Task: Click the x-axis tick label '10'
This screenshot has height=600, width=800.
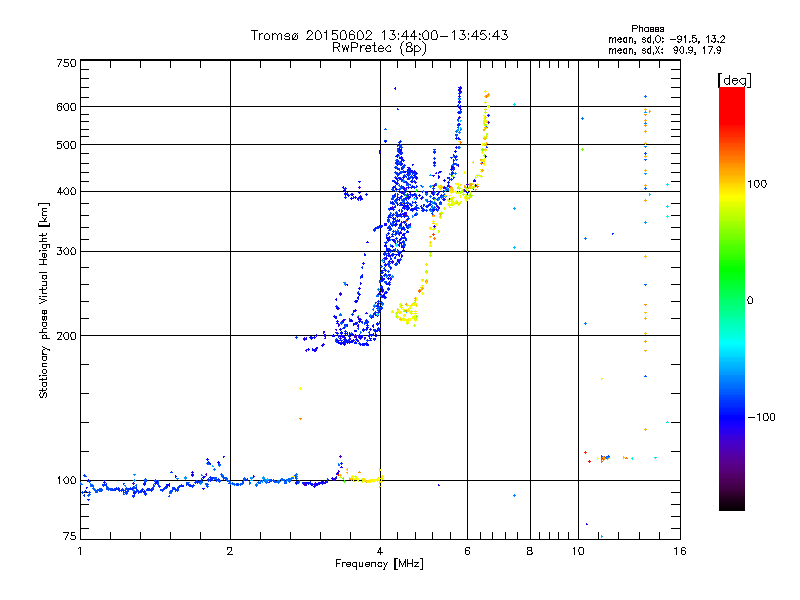Action: (x=578, y=551)
